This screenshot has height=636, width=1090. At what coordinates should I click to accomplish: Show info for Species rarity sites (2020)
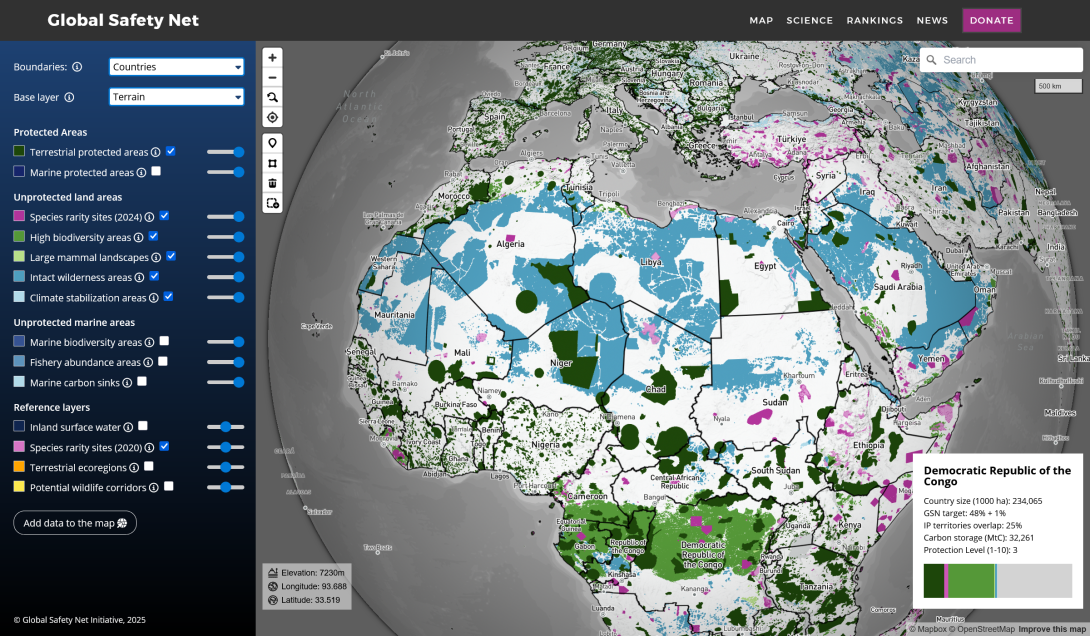click(149, 448)
